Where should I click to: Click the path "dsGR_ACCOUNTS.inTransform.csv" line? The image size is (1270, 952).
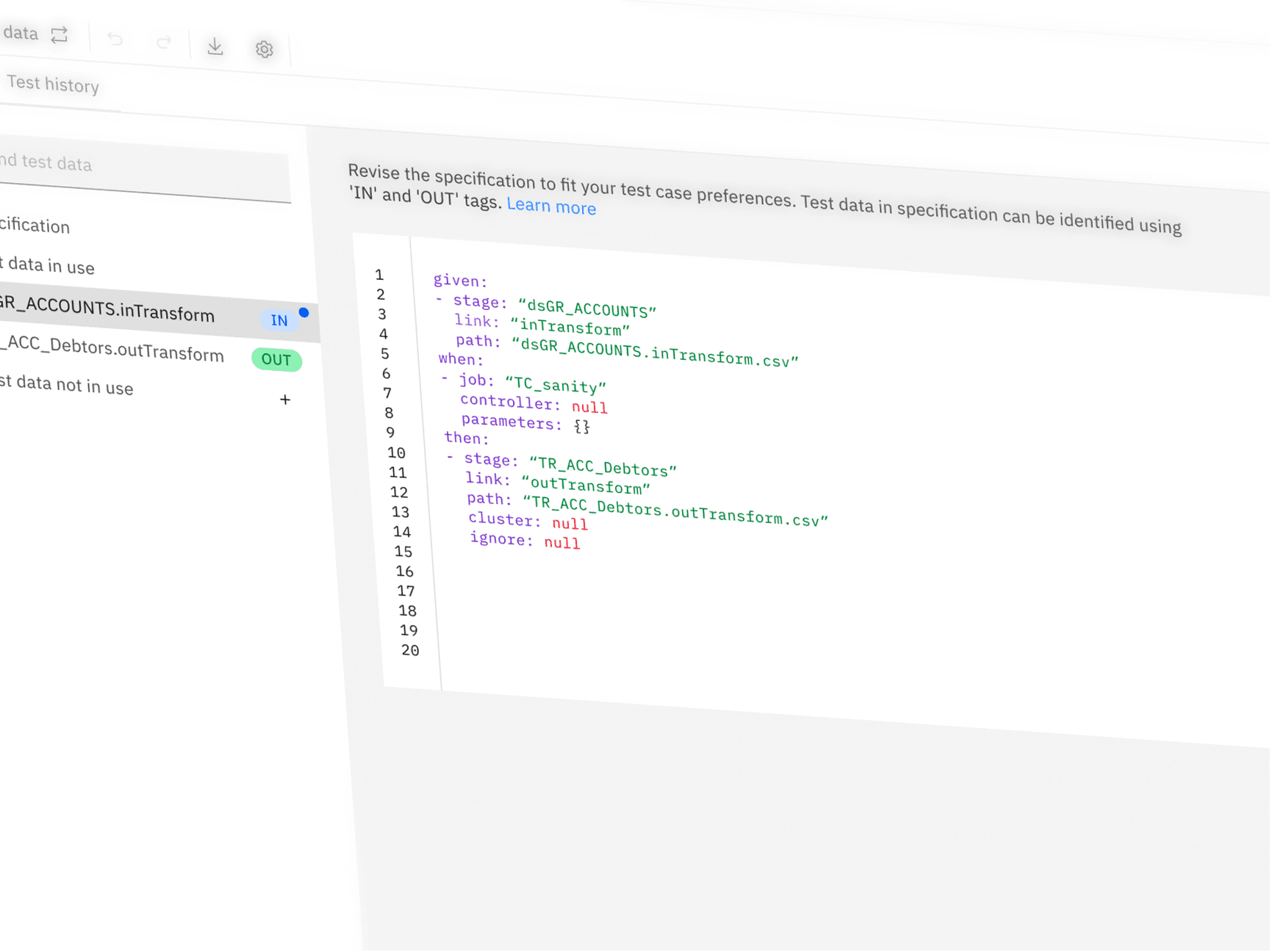coord(626,350)
